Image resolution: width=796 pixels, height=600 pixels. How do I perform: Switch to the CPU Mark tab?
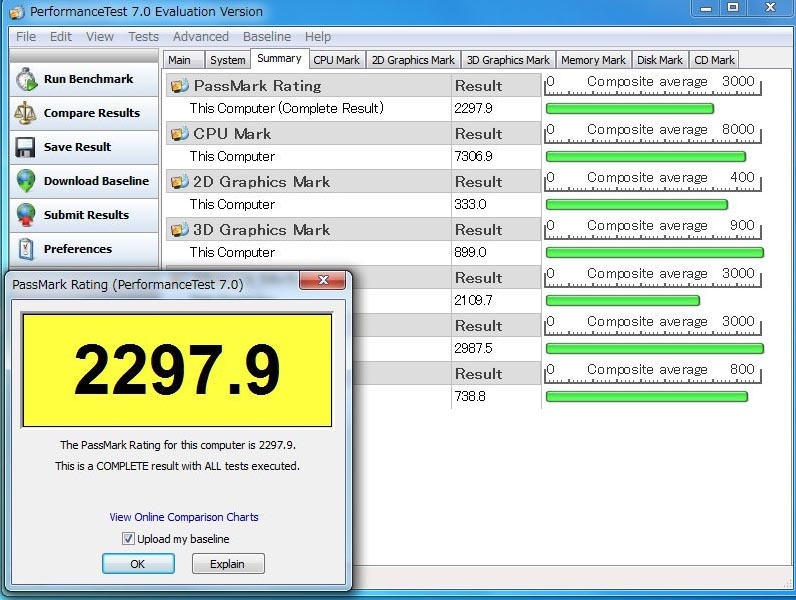pos(336,60)
